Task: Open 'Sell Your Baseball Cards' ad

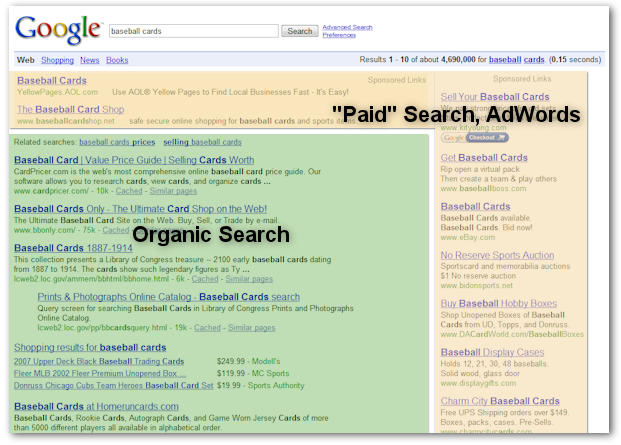Action: point(495,97)
